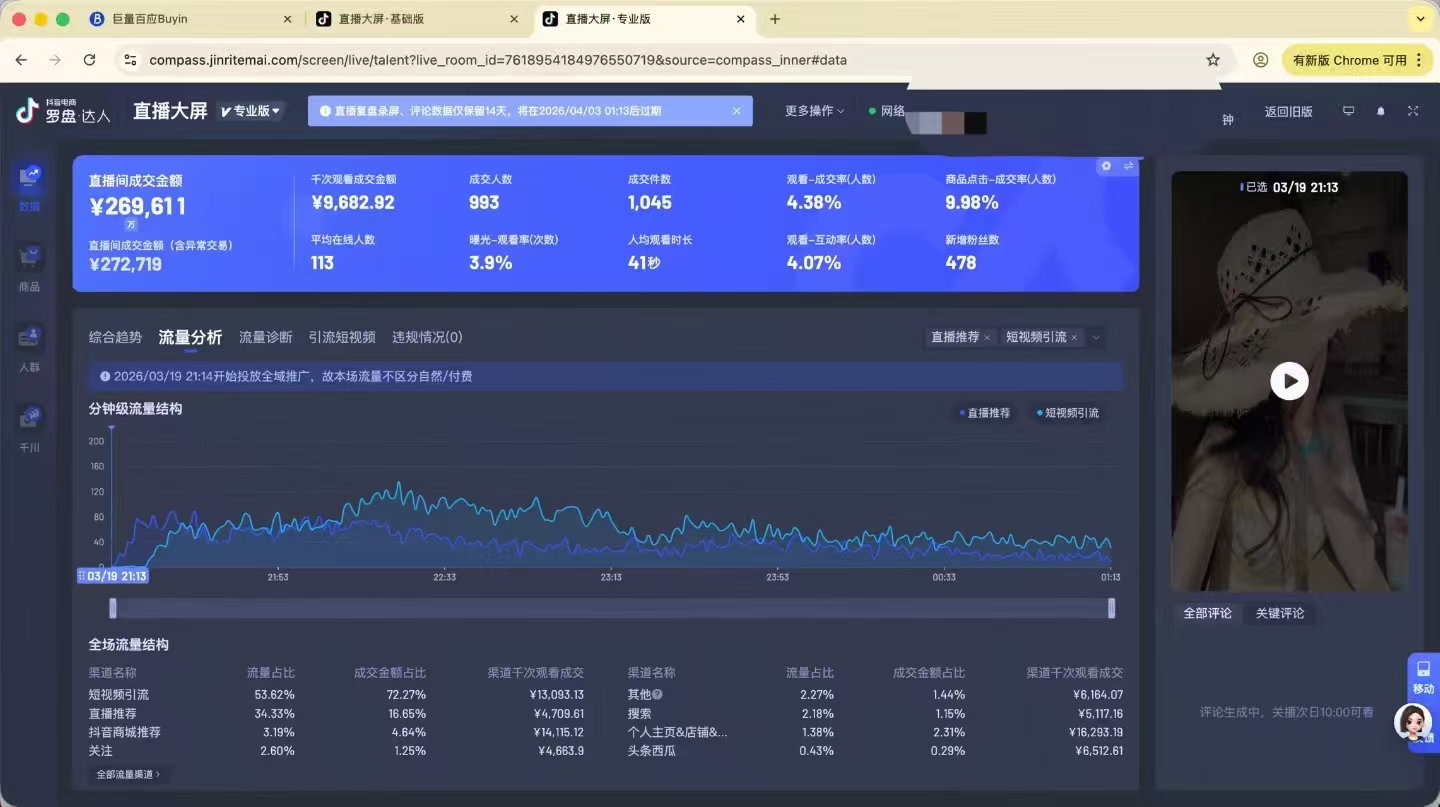The width and height of the screenshot is (1440, 807).
Task: Click the 返回旧版 link
Action: pos(1288,112)
